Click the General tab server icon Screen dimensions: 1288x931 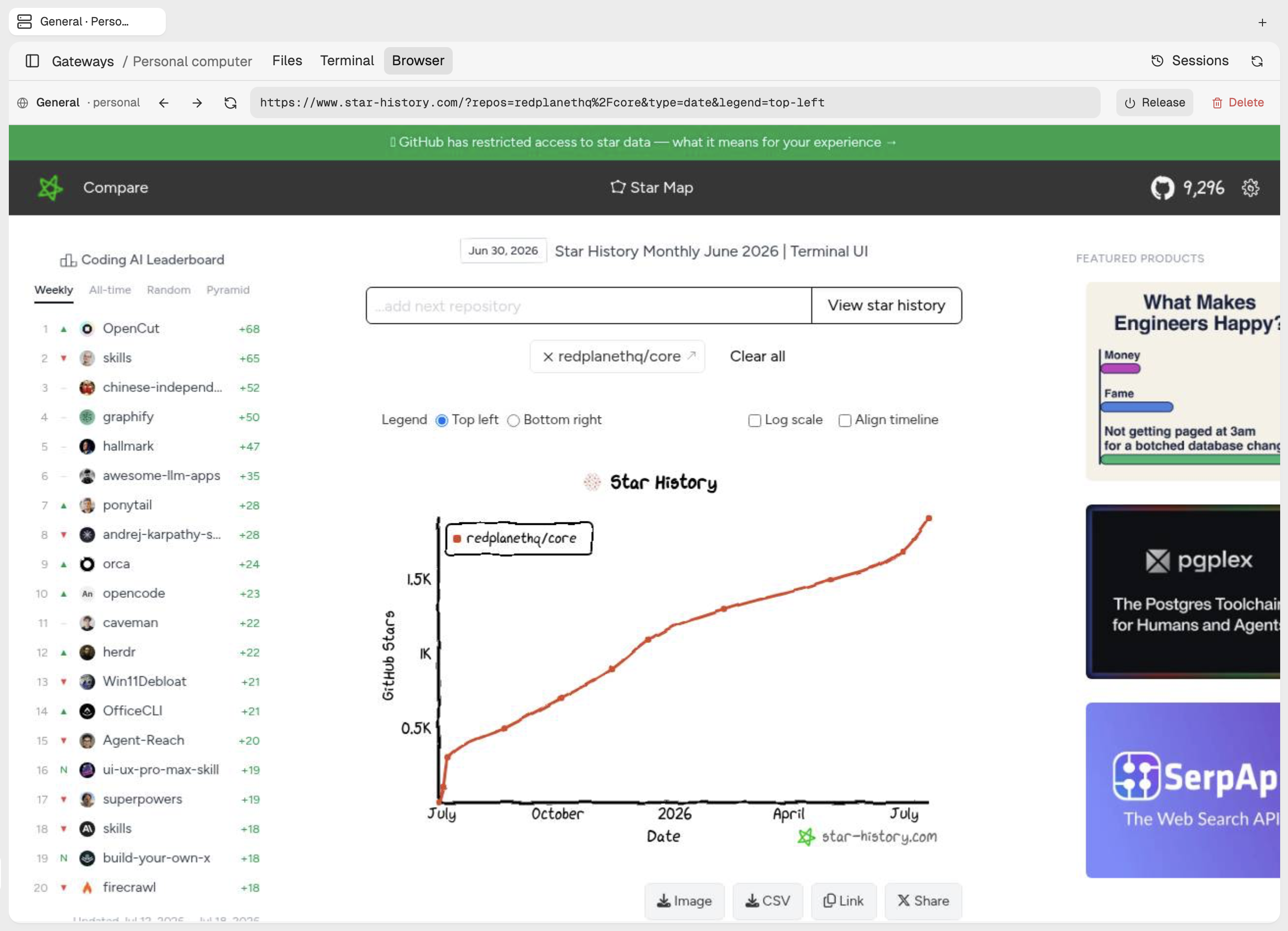(x=25, y=22)
